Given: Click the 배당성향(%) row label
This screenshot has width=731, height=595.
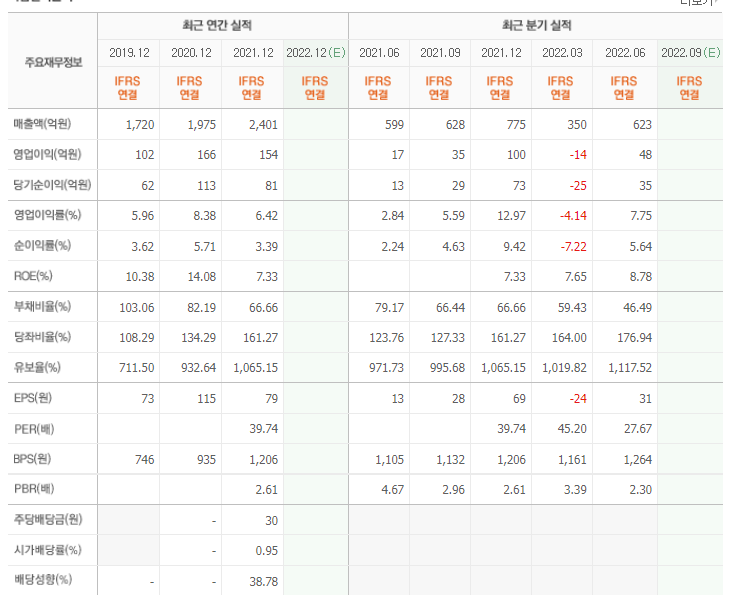Looking at the screenshot, I should pos(42,580).
